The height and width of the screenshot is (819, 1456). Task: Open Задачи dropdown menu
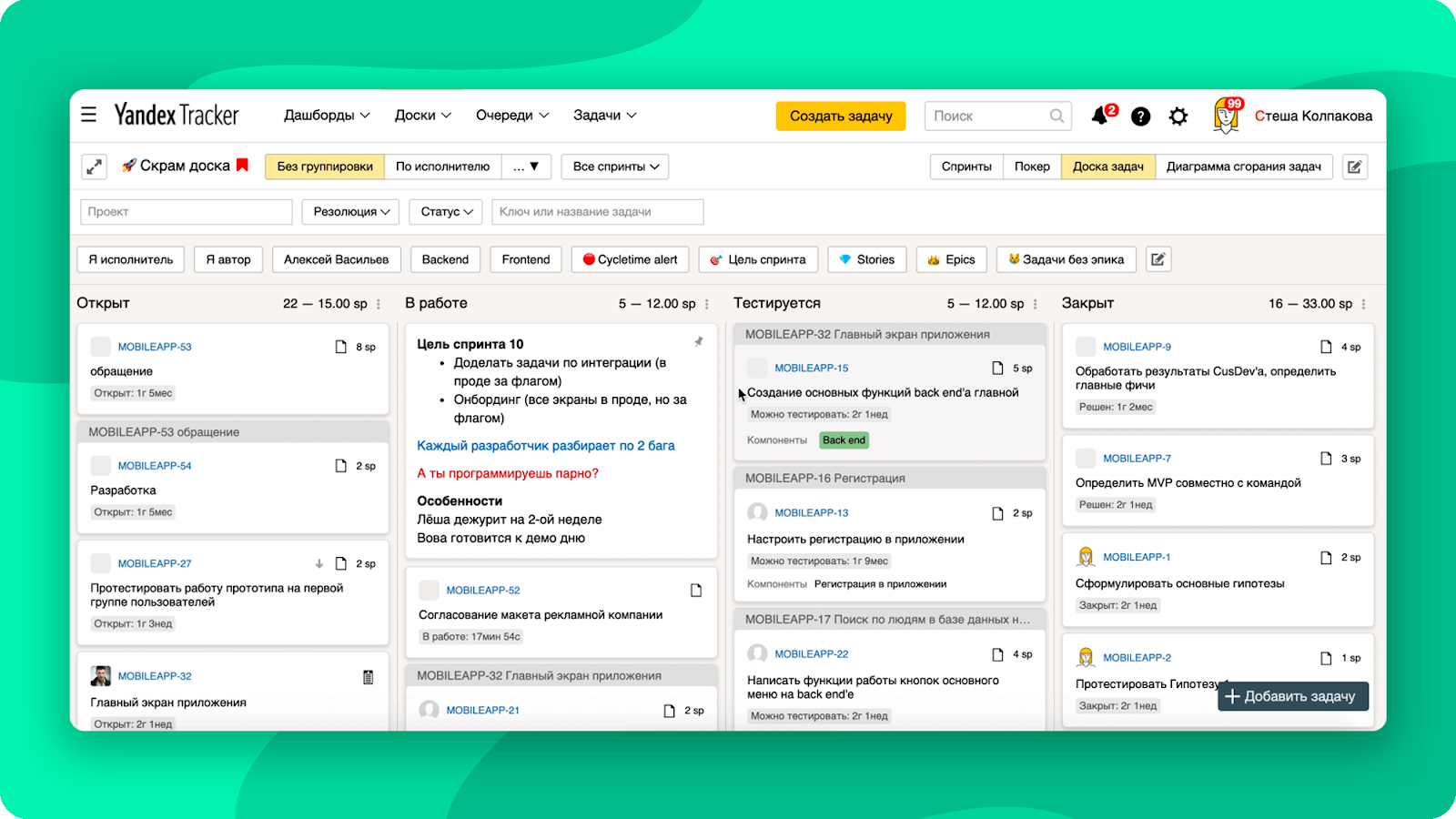click(x=604, y=116)
